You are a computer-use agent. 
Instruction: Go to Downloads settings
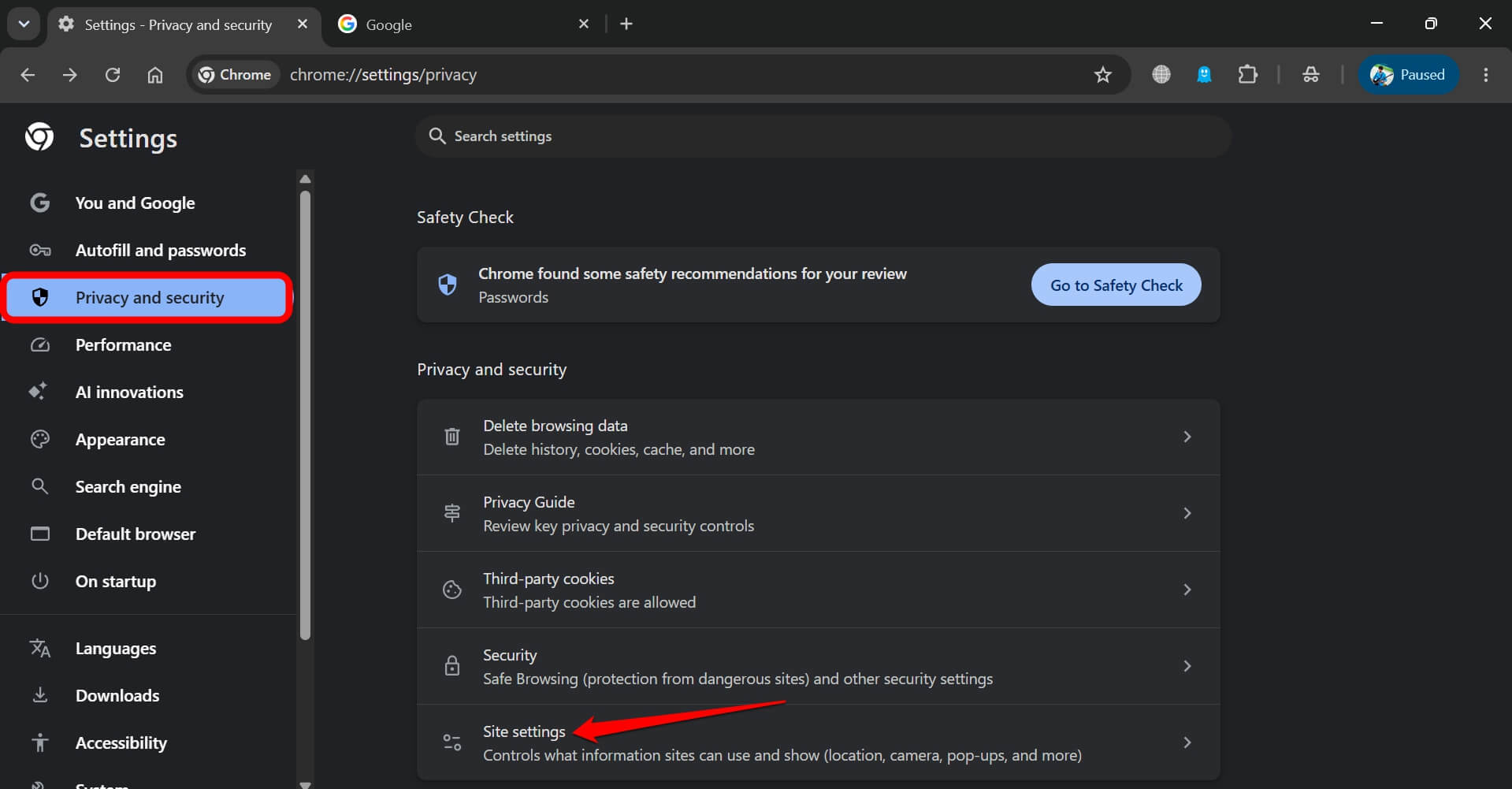(148, 696)
